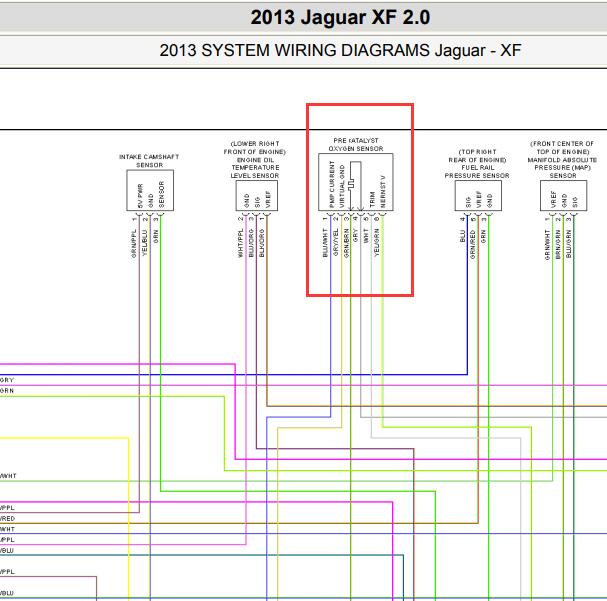Click the "SENSOR" pin label in camshaft box

pos(161,194)
